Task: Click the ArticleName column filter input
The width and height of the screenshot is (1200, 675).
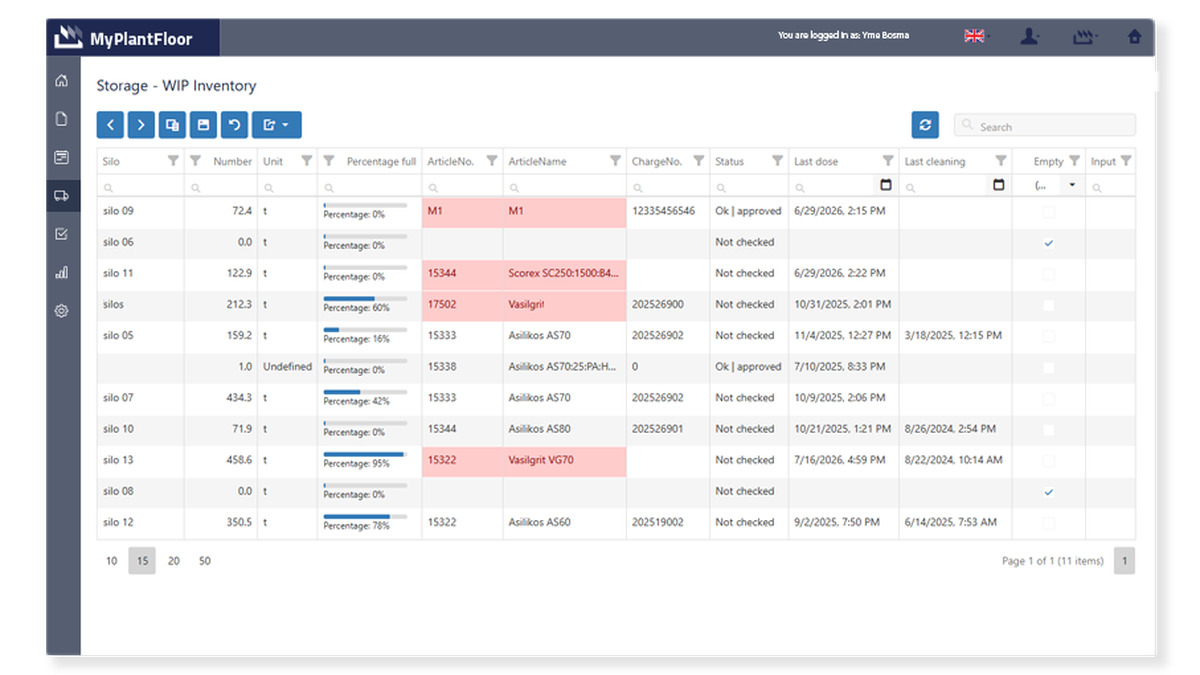Action: (565, 186)
